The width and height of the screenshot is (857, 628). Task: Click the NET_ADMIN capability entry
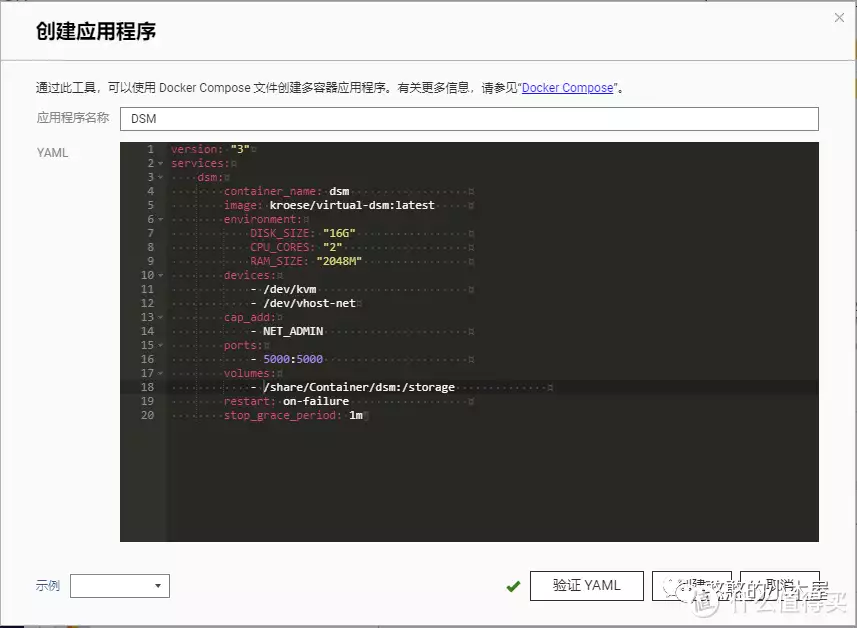293,331
